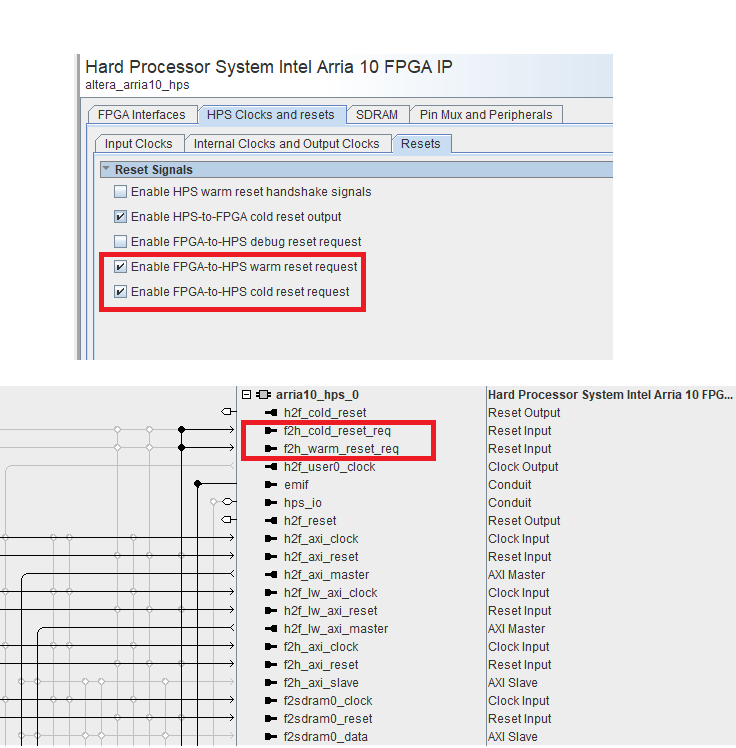The image size is (736, 748).
Task: Enable HPS warm reset handshake signals checkbox
Action: [x=120, y=192]
